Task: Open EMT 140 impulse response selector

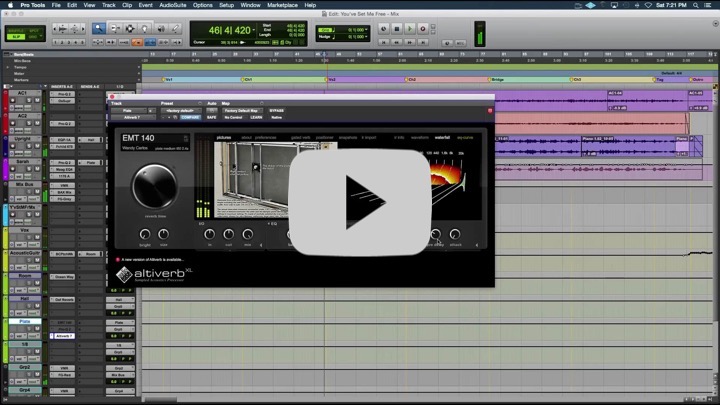Action: pyautogui.click(x=155, y=142)
